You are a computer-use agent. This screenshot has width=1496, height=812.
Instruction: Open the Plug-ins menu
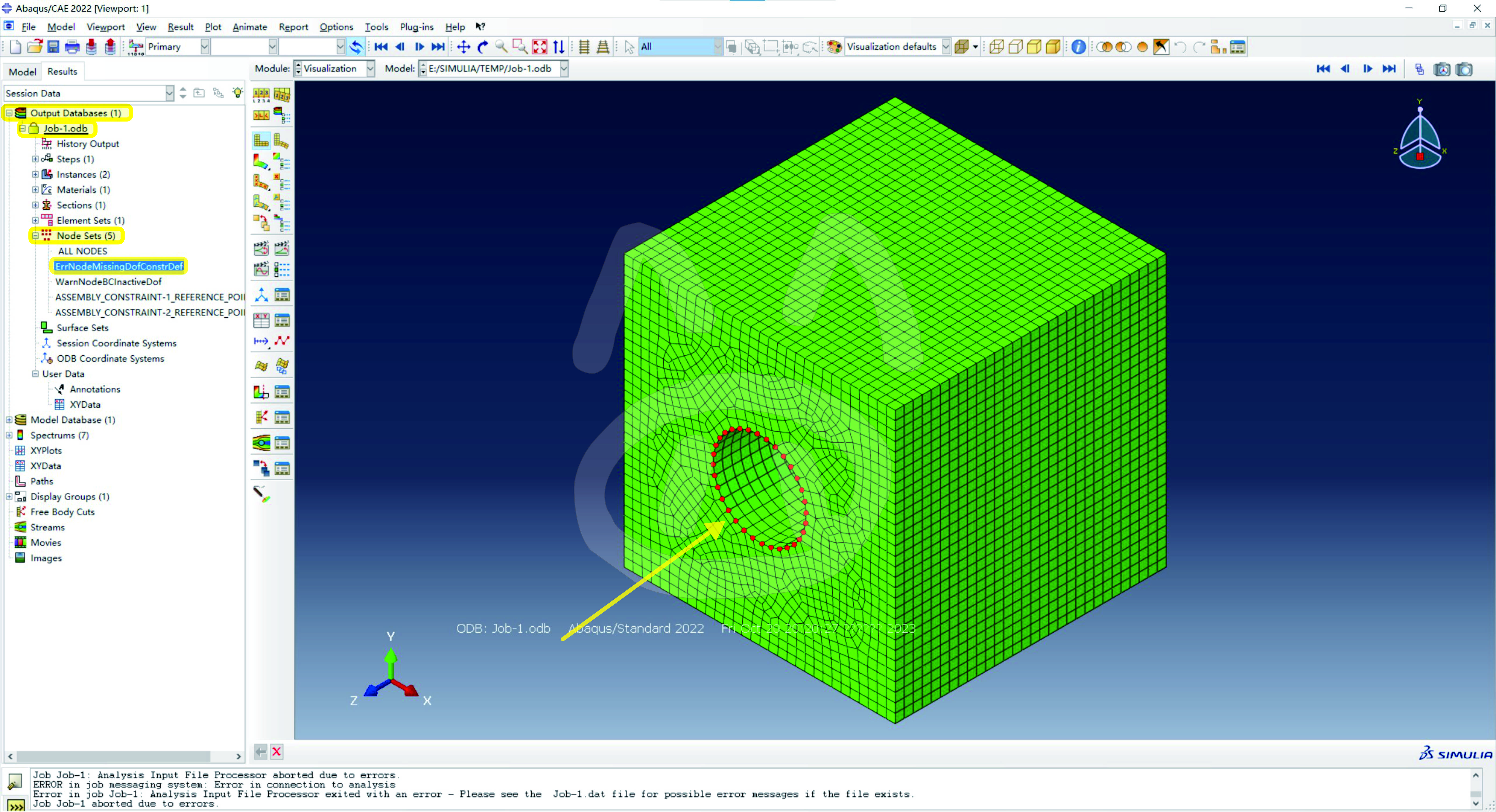[x=416, y=27]
